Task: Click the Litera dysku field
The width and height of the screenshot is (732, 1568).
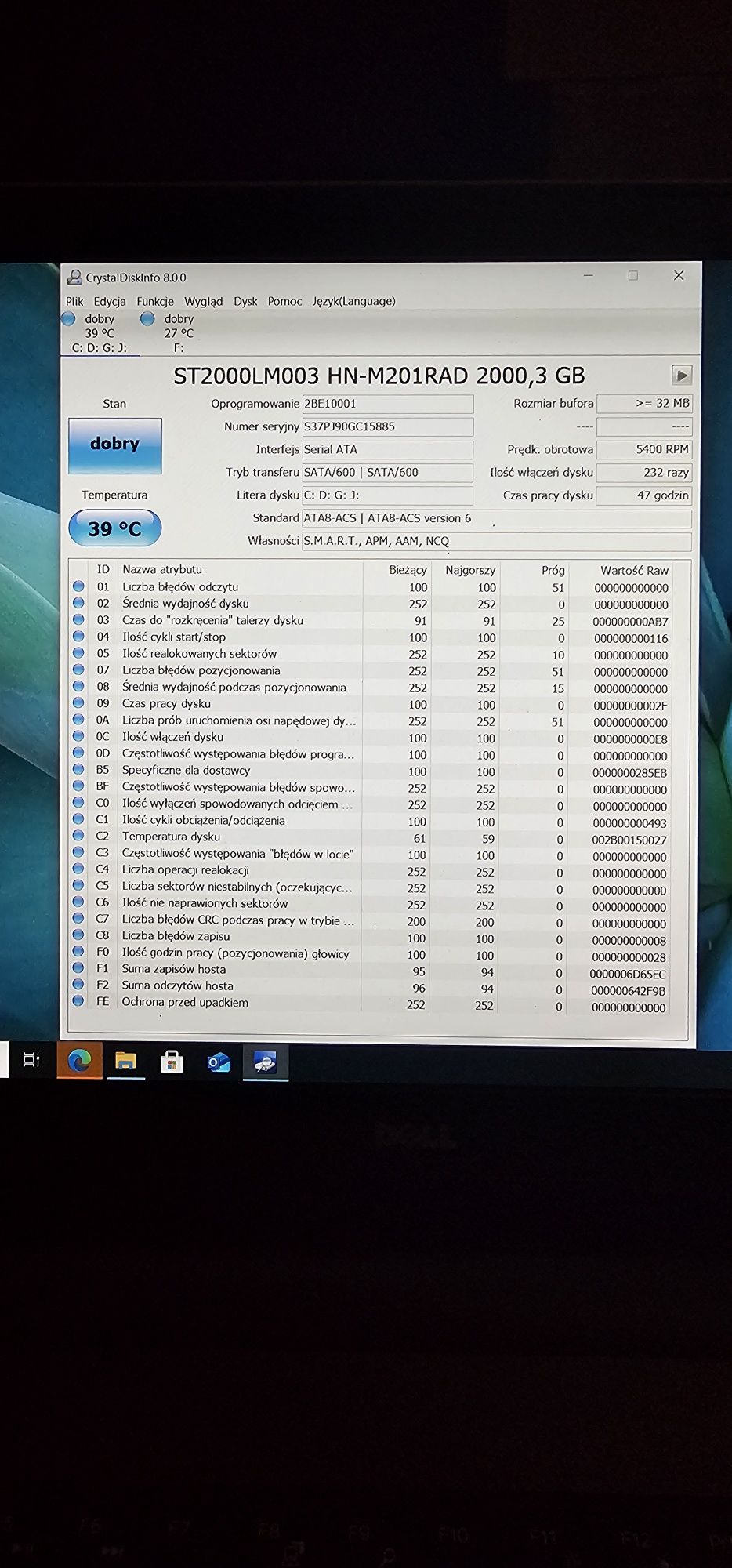Action: coord(388,495)
